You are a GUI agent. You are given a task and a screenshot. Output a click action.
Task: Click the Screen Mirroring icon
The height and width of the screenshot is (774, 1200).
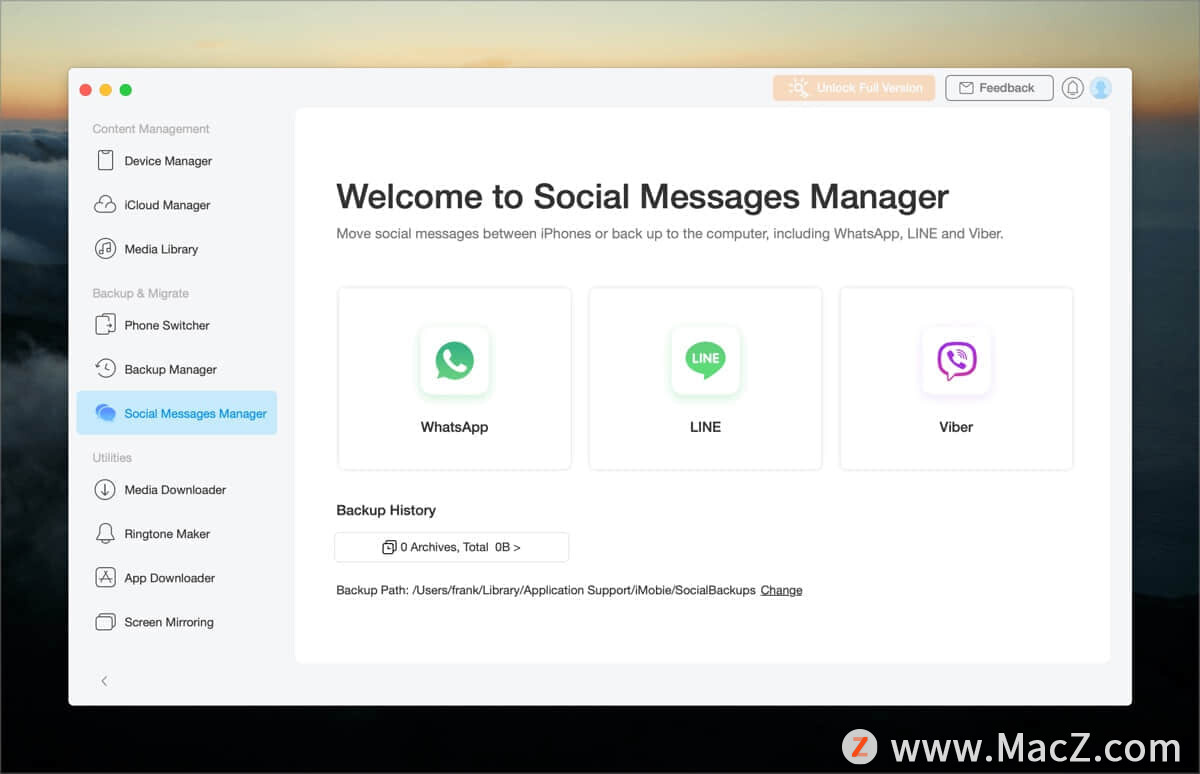tap(105, 622)
